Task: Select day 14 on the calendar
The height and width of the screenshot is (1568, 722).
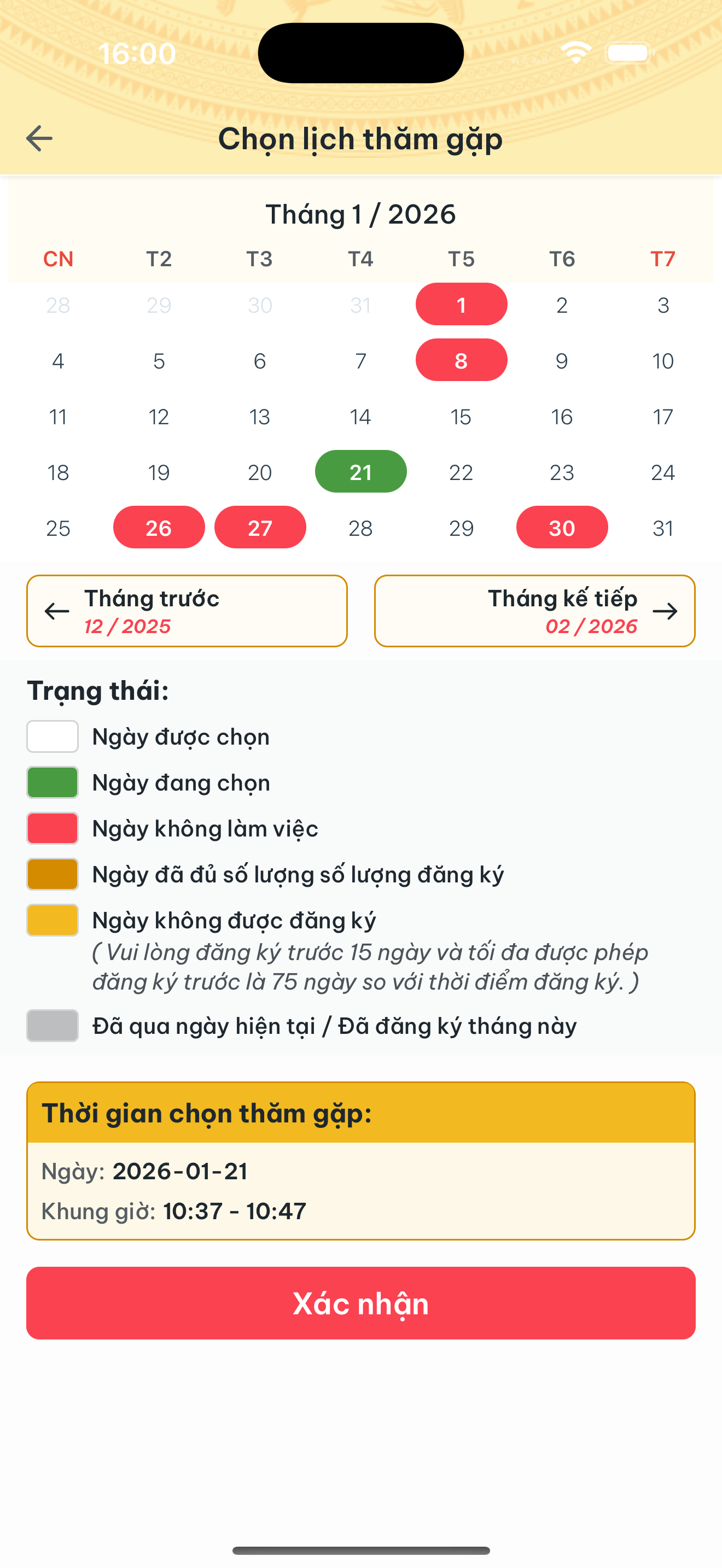Action: [x=360, y=417]
